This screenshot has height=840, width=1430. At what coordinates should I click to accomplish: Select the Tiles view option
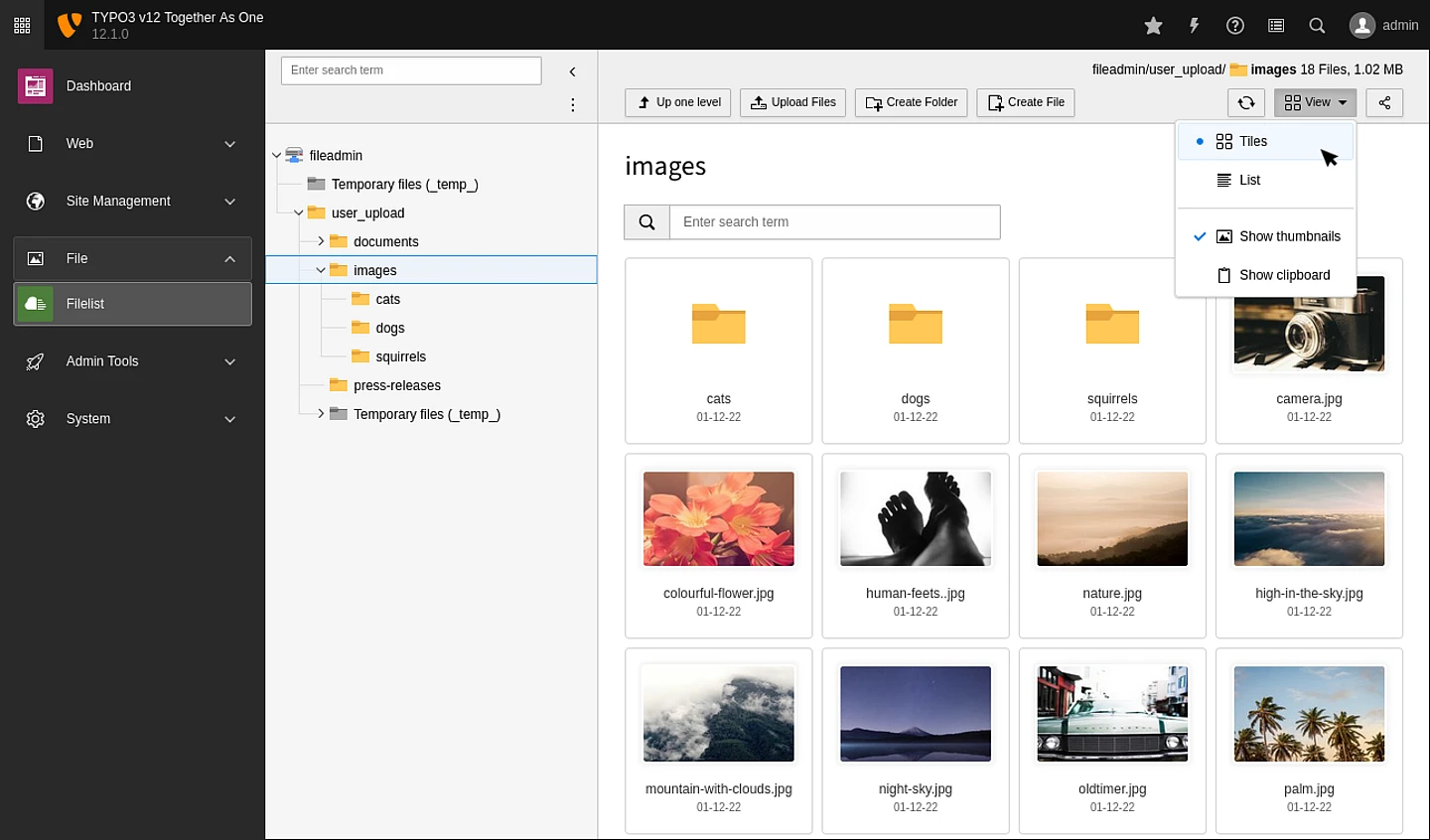tap(1252, 142)
